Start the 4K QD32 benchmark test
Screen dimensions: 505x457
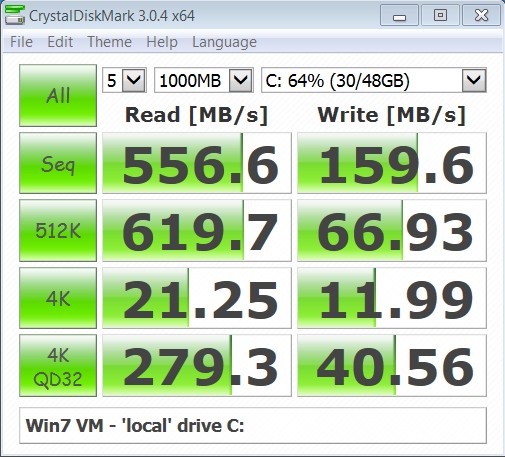point(58,365)
